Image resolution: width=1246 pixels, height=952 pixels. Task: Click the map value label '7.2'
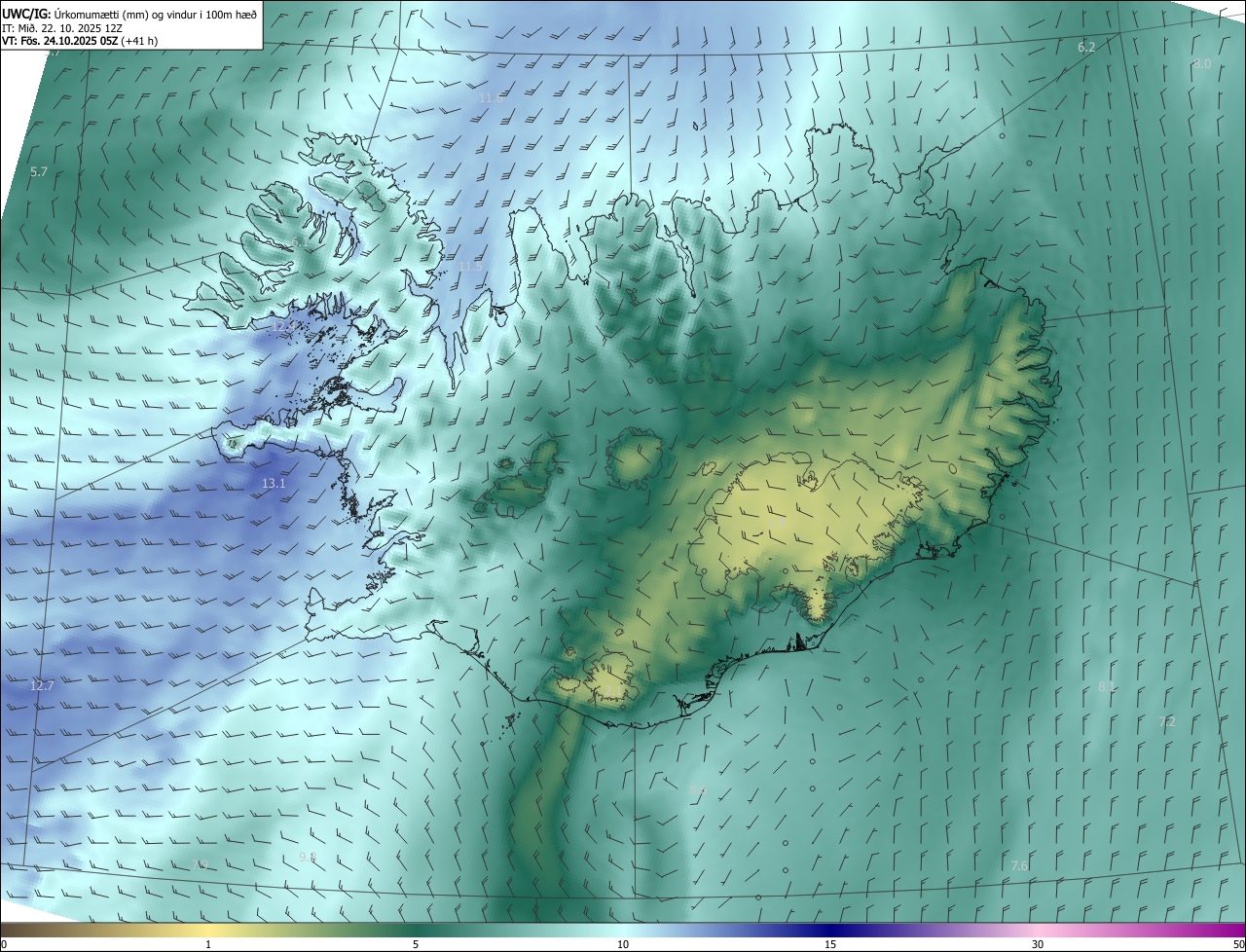pos(1167,721)
